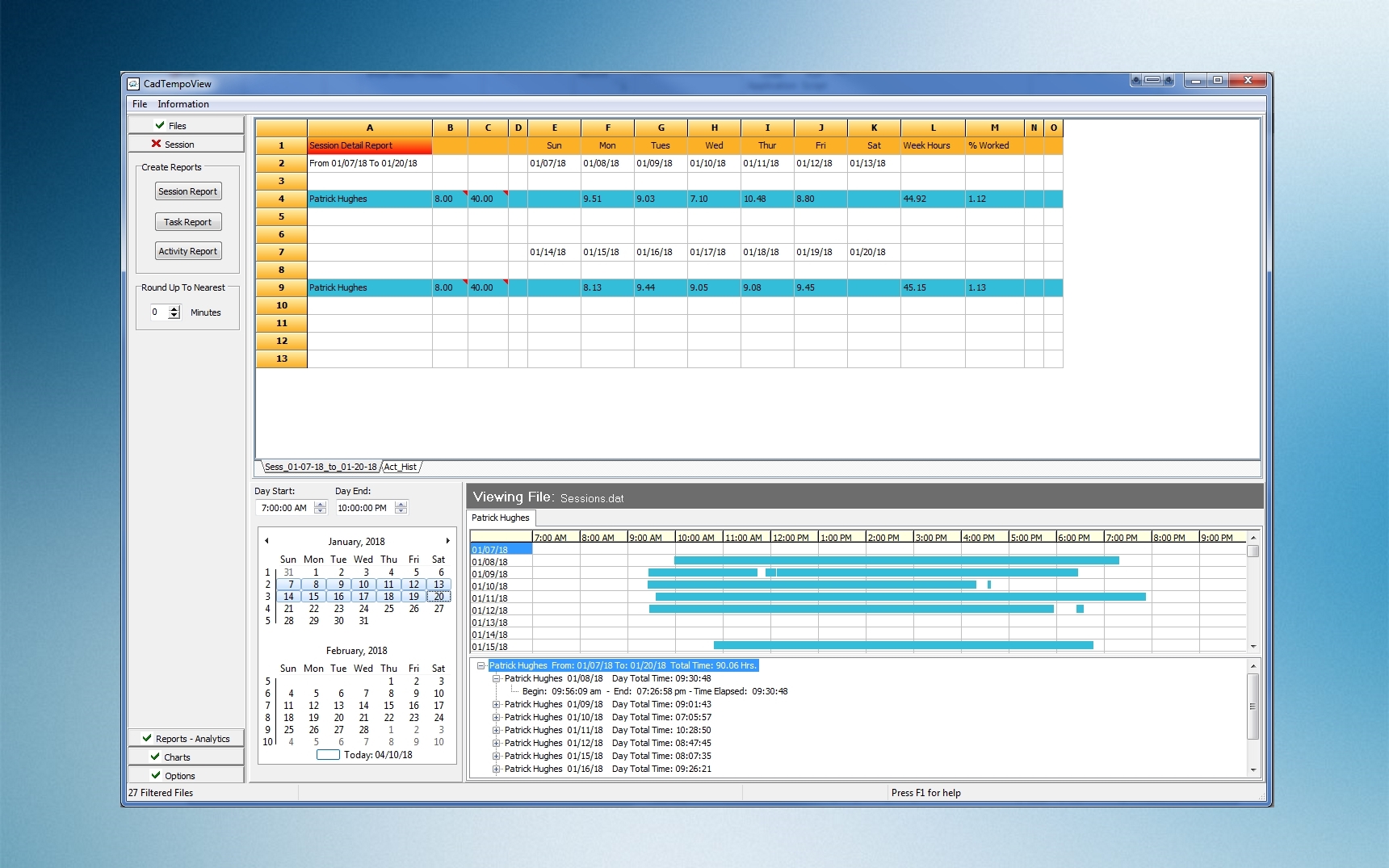Screen dimensions: 1389x868
Task: Open the Charts panel section
Action: point(186,757)
